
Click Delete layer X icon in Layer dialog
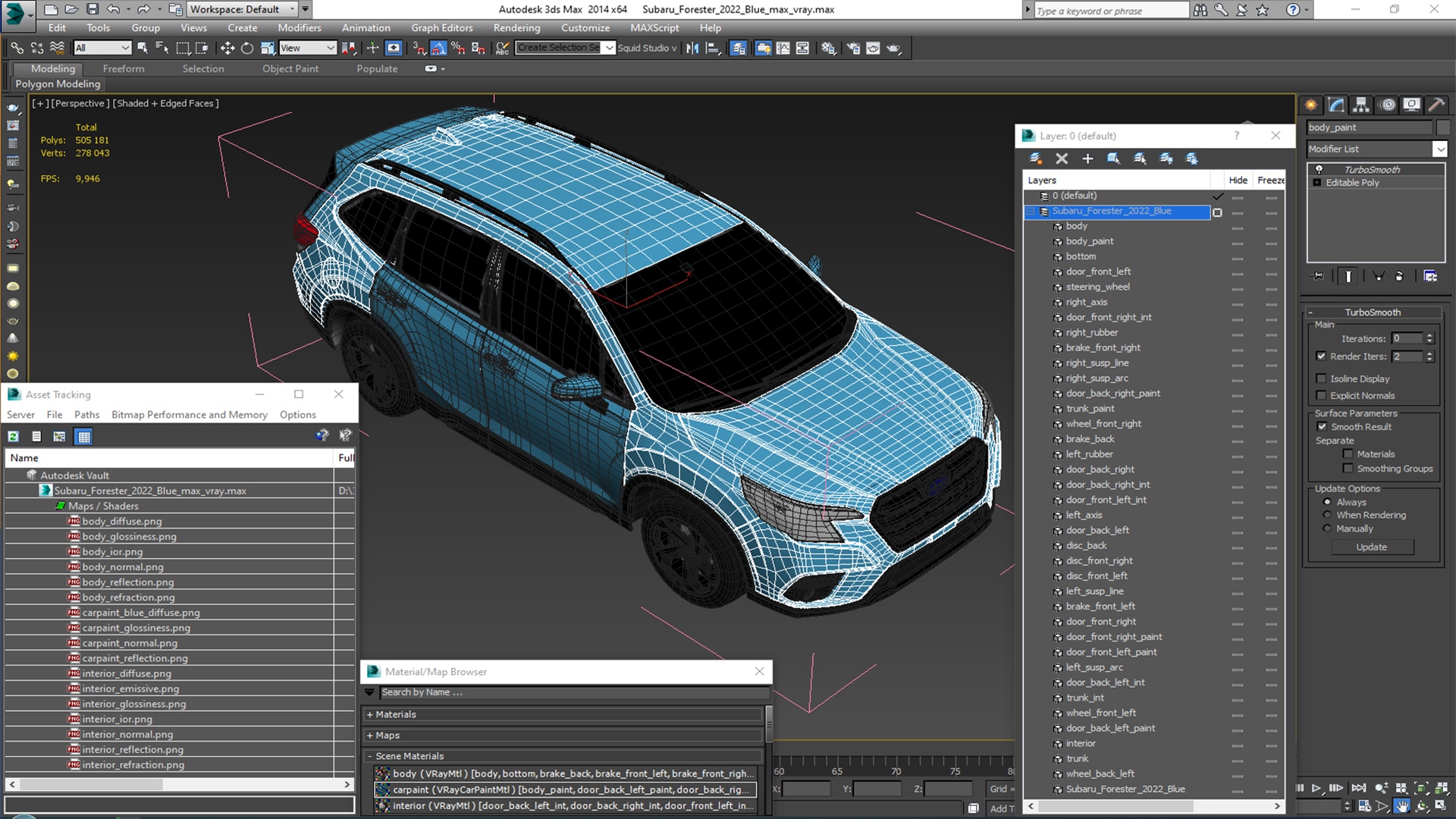click(1062, 158)
